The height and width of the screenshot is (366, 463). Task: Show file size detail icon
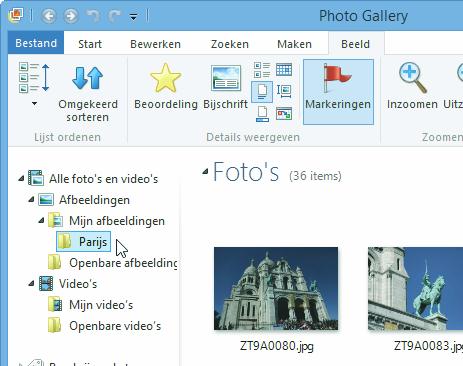click(262, 114)
